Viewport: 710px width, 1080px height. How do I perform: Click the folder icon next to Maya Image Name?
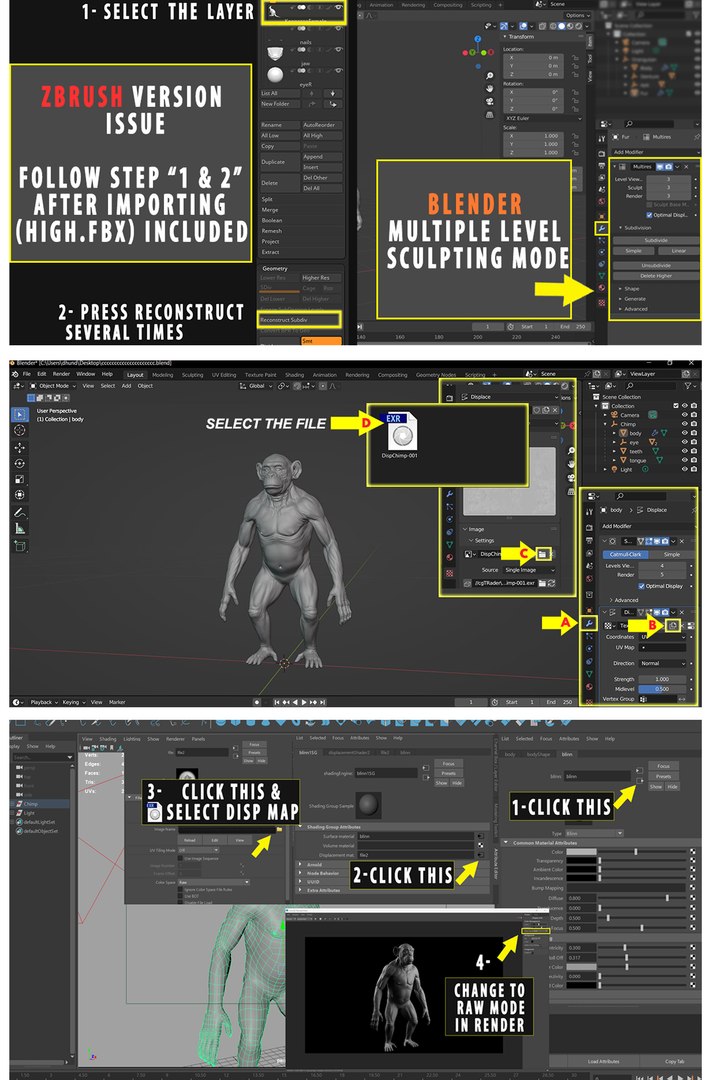click(x=279, y=829)
